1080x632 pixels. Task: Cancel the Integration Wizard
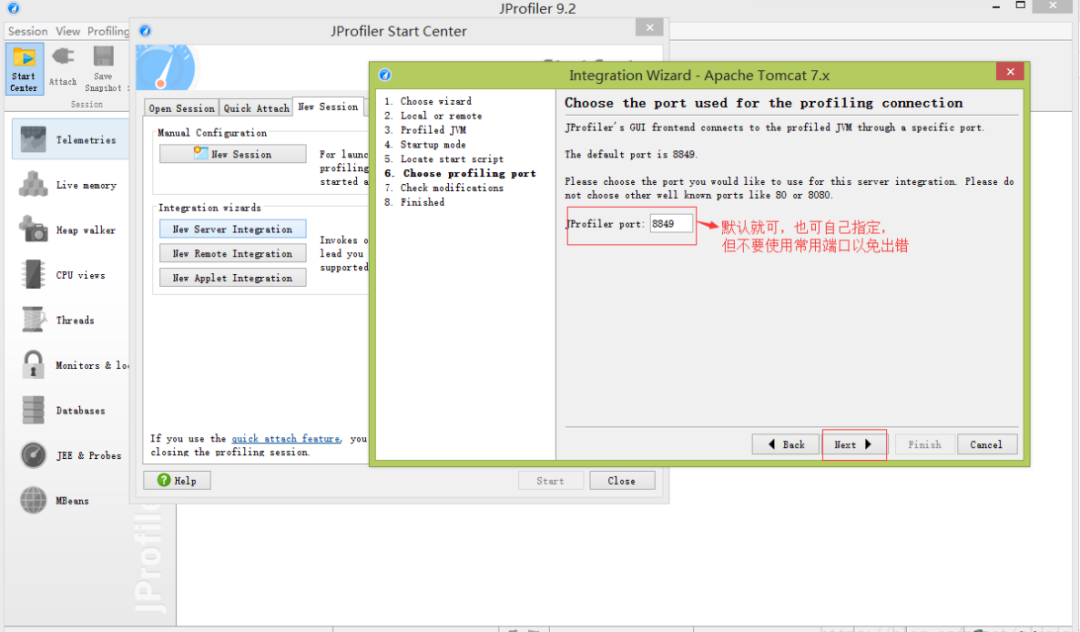click(x=986, y=444)
